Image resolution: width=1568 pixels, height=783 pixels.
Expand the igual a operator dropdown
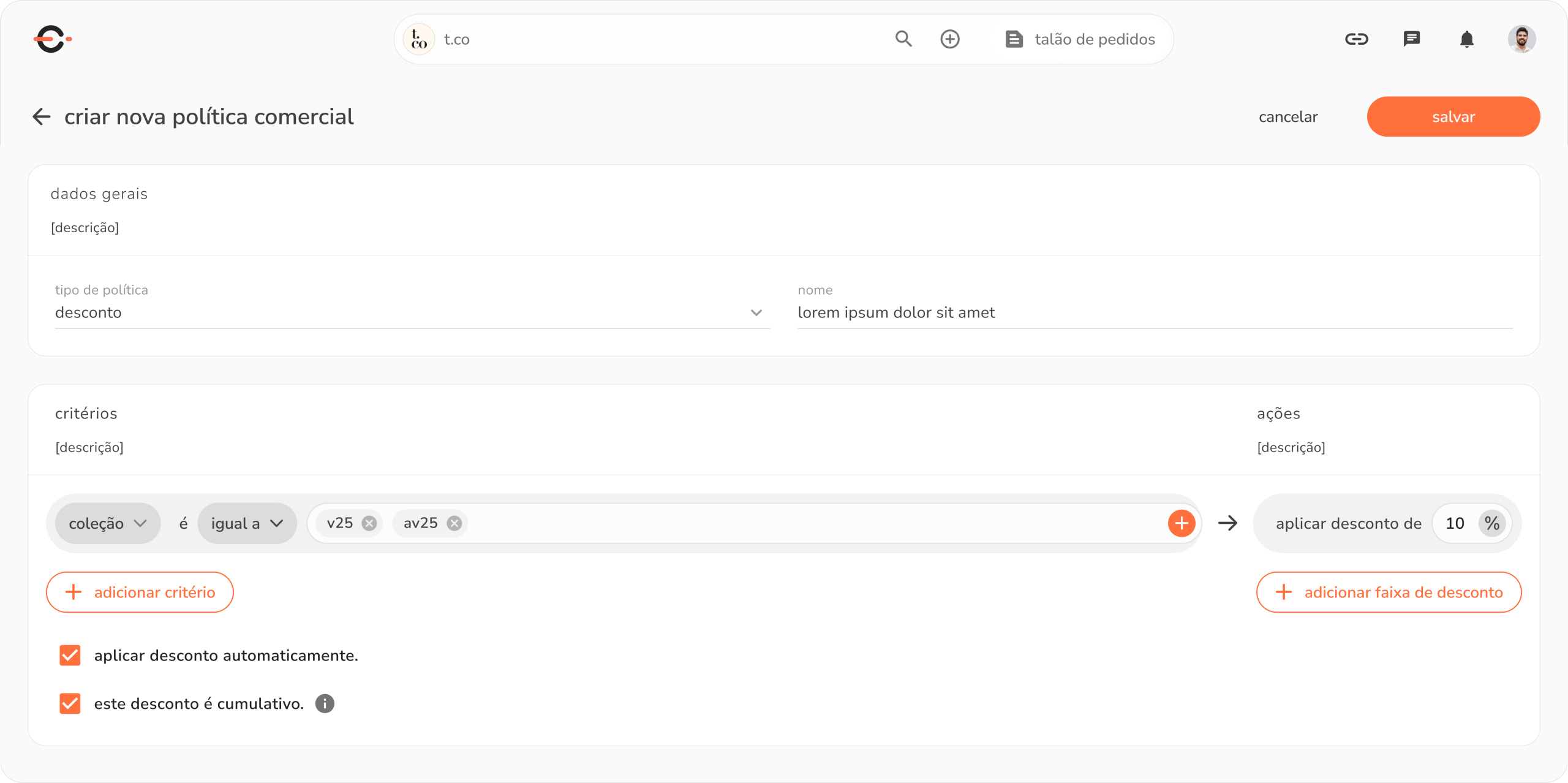pyautogui.click(x=247, y=523)
